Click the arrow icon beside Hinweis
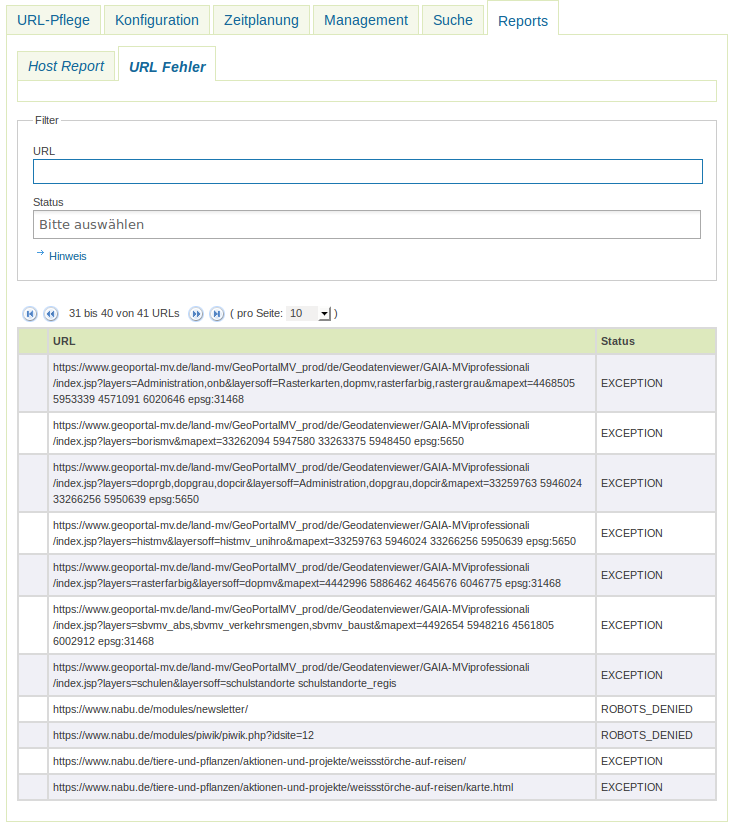 pyautogui.click(x=40, y=255)
